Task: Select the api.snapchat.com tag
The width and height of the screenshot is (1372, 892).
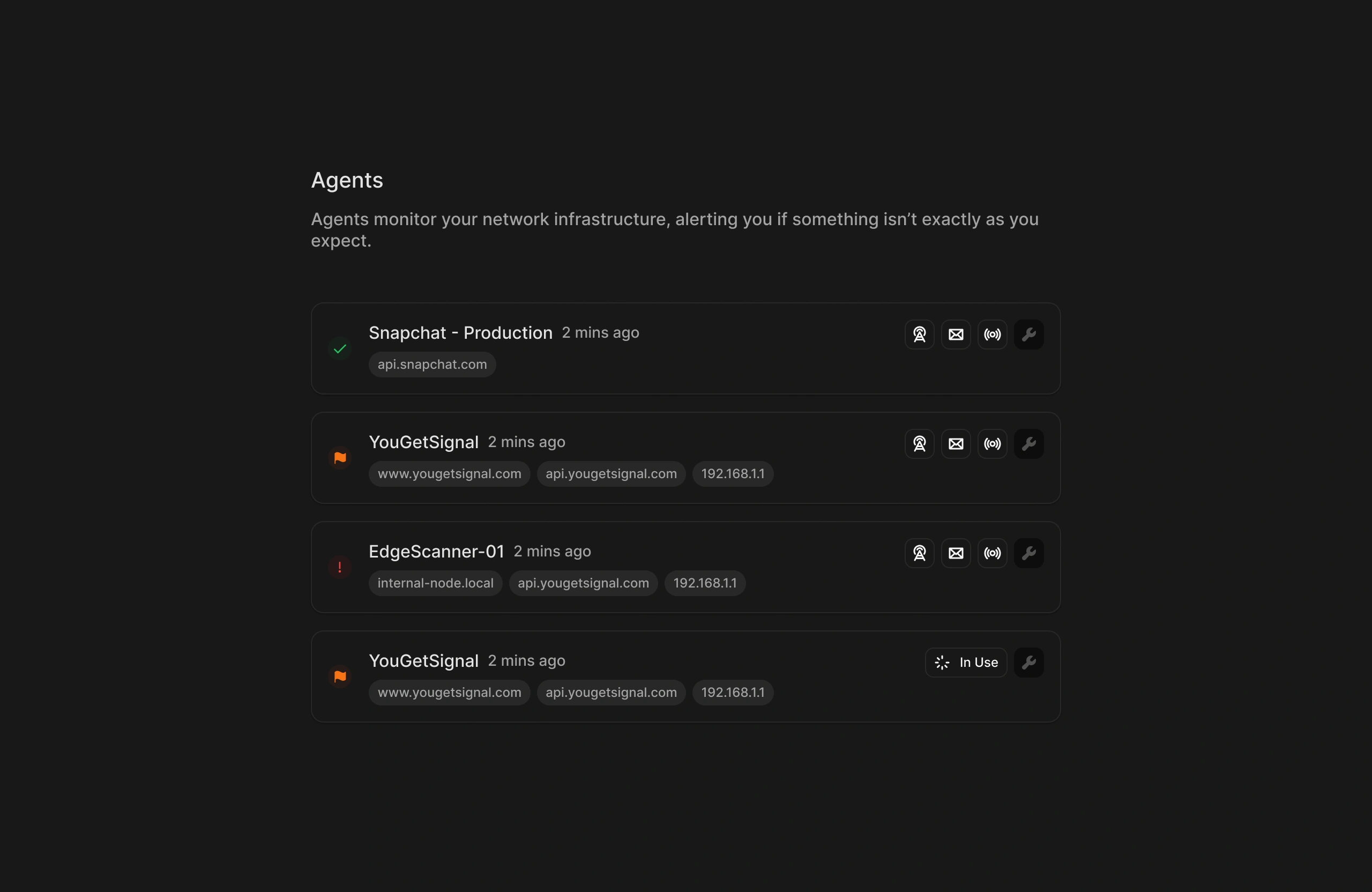Action: (432, 365)
